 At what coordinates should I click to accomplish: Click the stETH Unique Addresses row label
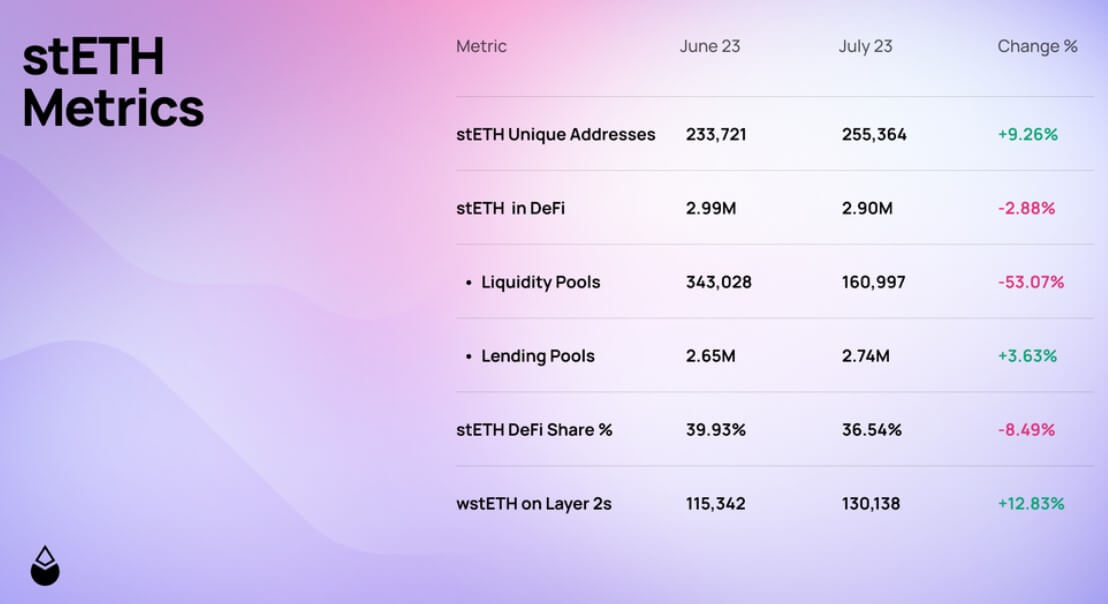[555, 134]
